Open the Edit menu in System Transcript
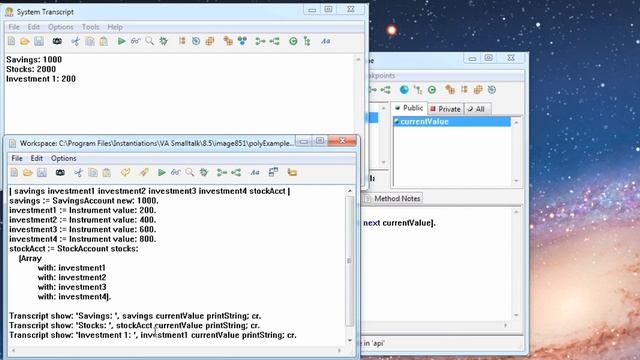The height and width of the screenshot is (360, 640). tap(33, 27)
